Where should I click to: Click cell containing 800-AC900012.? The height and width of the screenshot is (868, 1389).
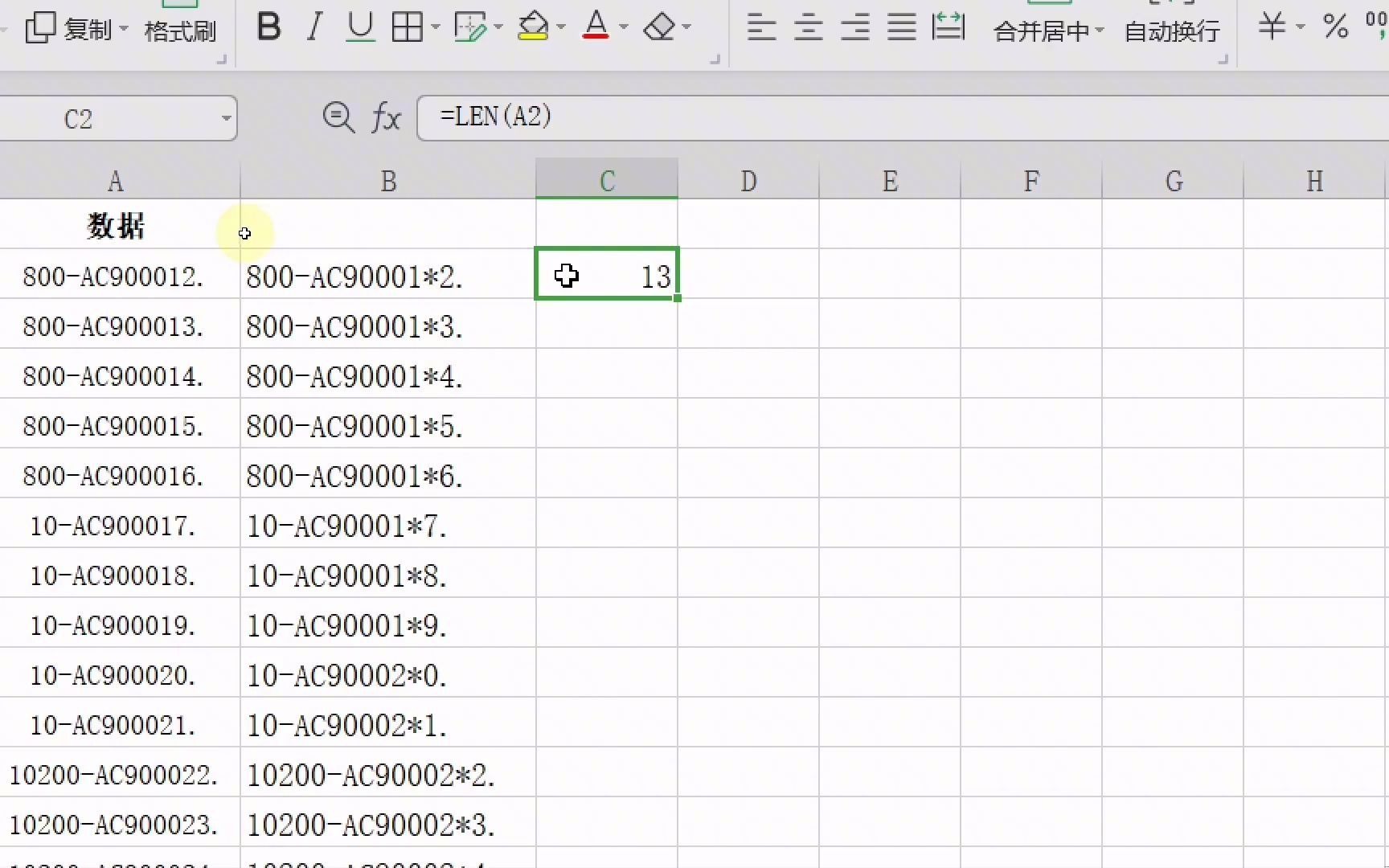coord(120,276)
